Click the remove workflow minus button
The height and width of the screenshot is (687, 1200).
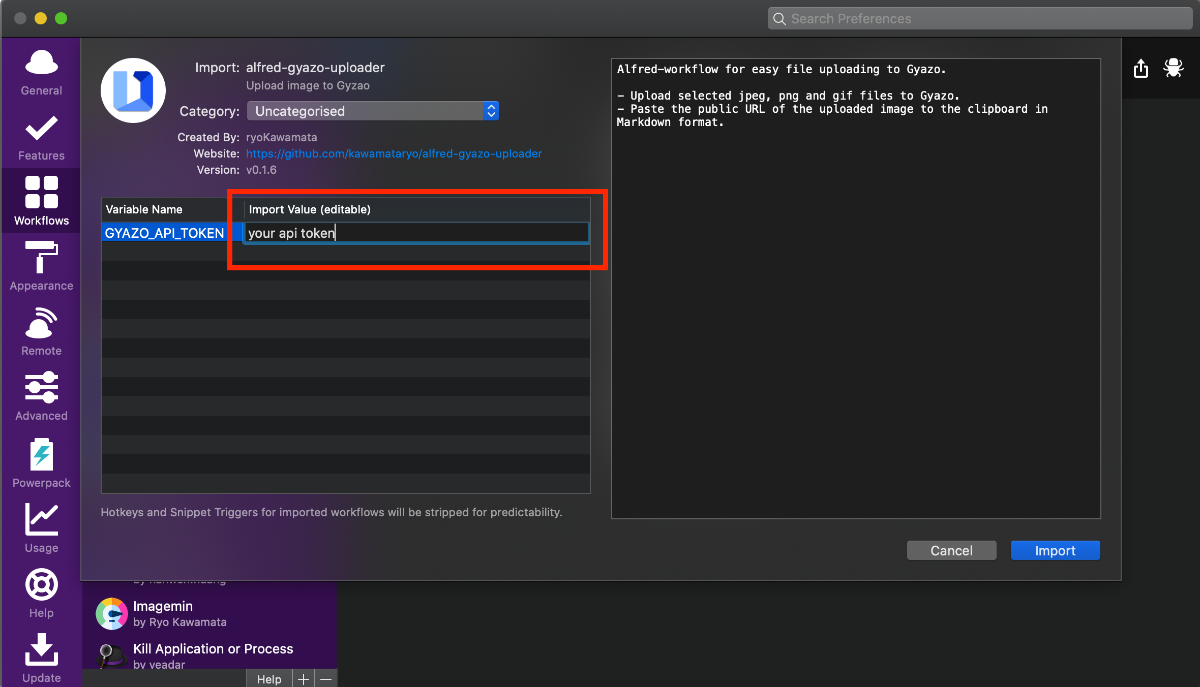tap(326, 679)
